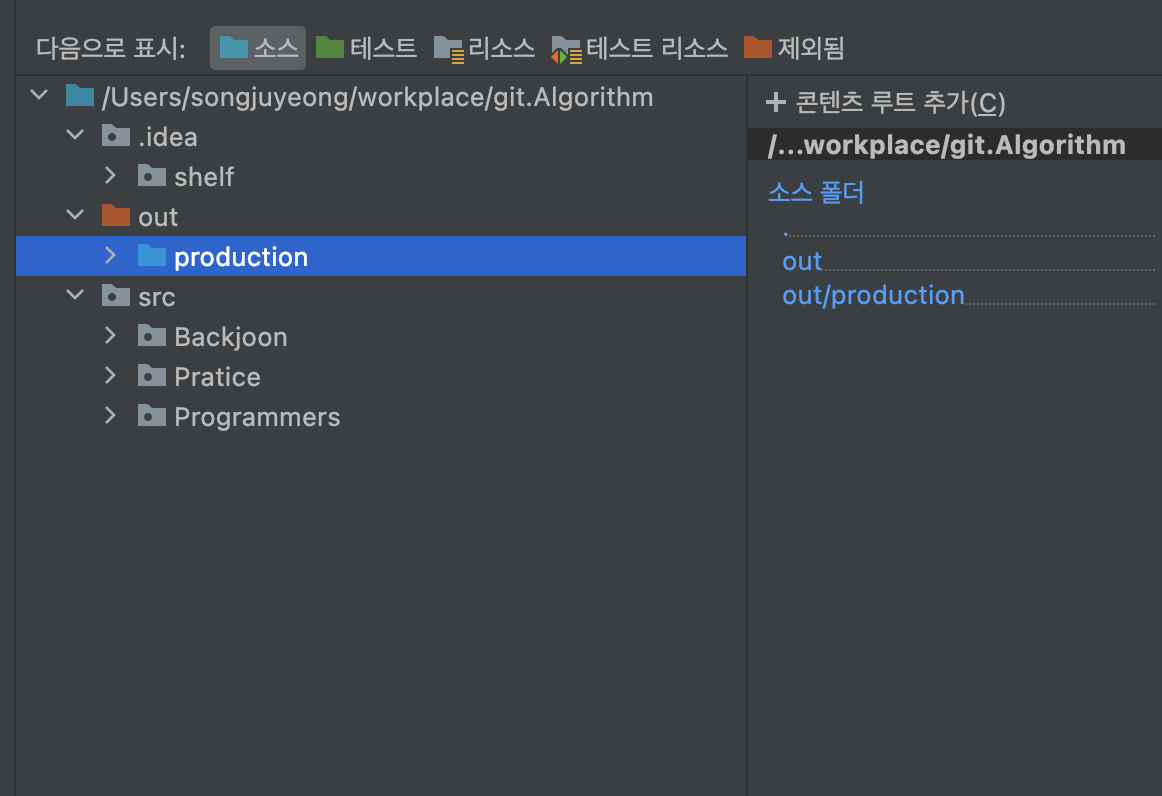Collapse the git.Algorithm root chevron

click(x=39, y=95)
